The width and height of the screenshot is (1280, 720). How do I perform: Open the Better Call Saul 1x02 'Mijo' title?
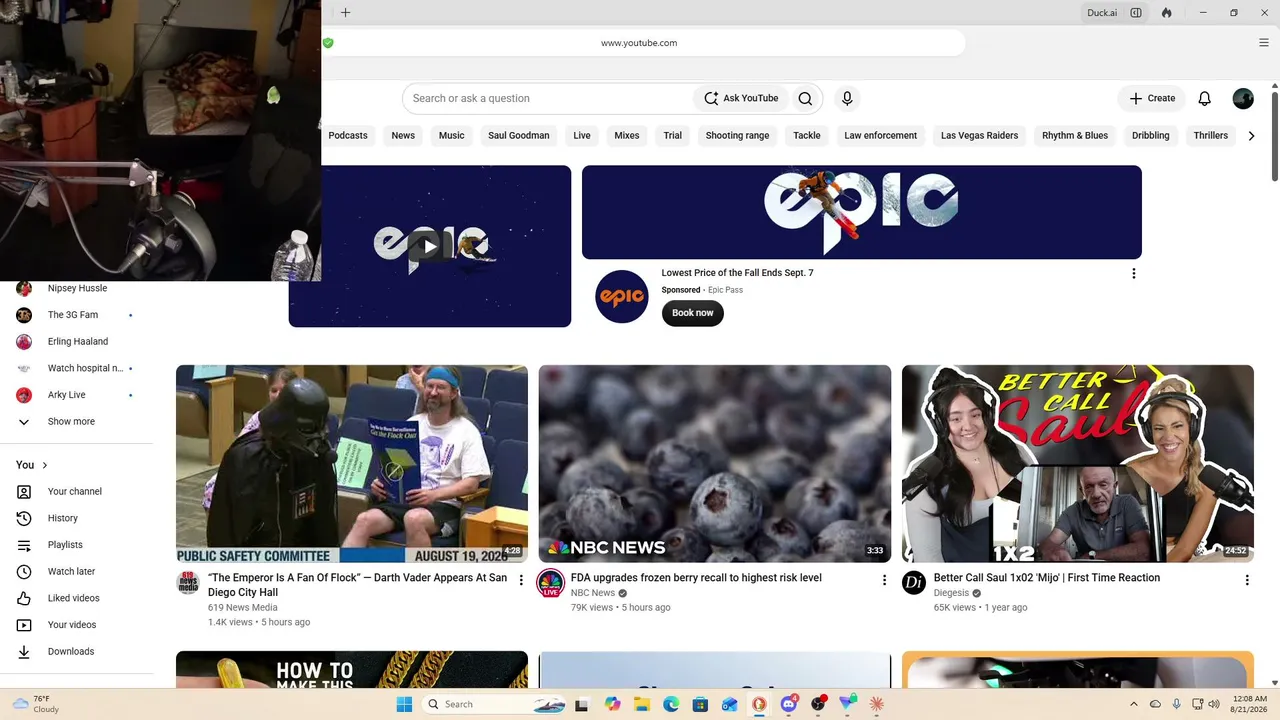pos(1047,578)
